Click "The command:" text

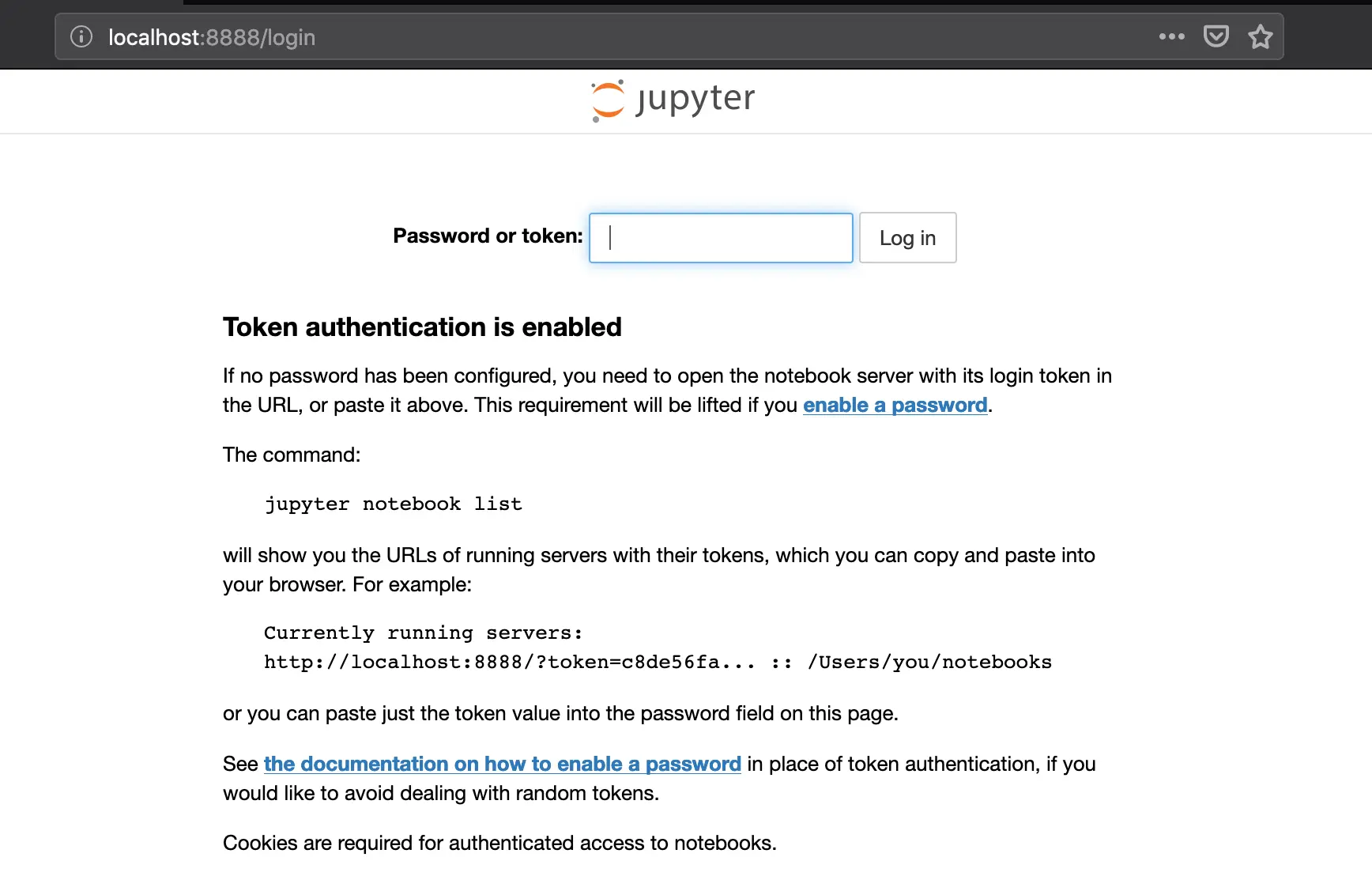pyautogui.click(x=292, y=455)
